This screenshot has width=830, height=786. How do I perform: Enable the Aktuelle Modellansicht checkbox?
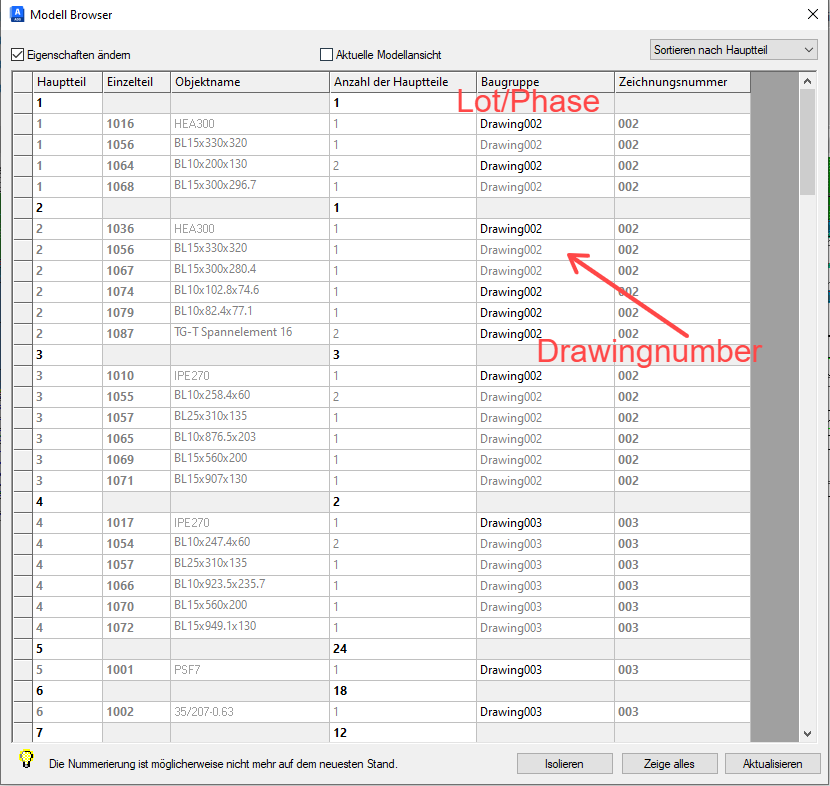coord(325,55)
